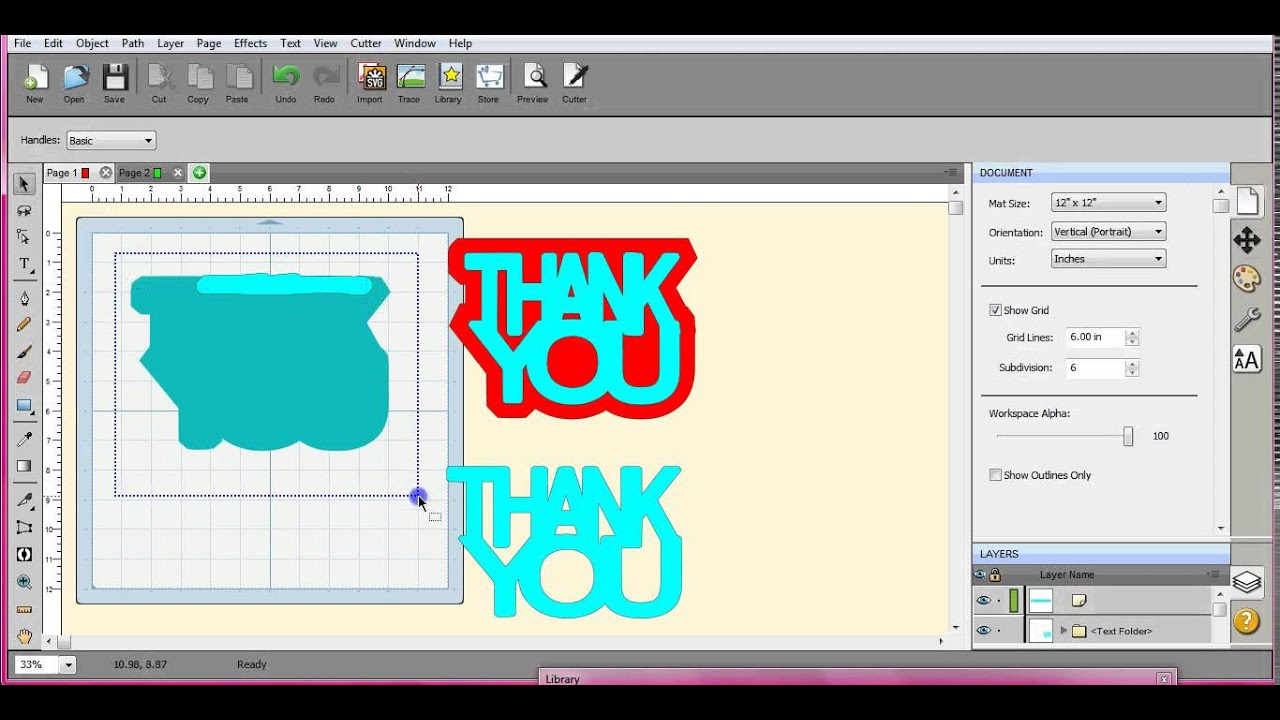The width and height of the screenshot is (1280, 720).
Task: Open the zoom percentage dropdown
Action: (68, 664)
